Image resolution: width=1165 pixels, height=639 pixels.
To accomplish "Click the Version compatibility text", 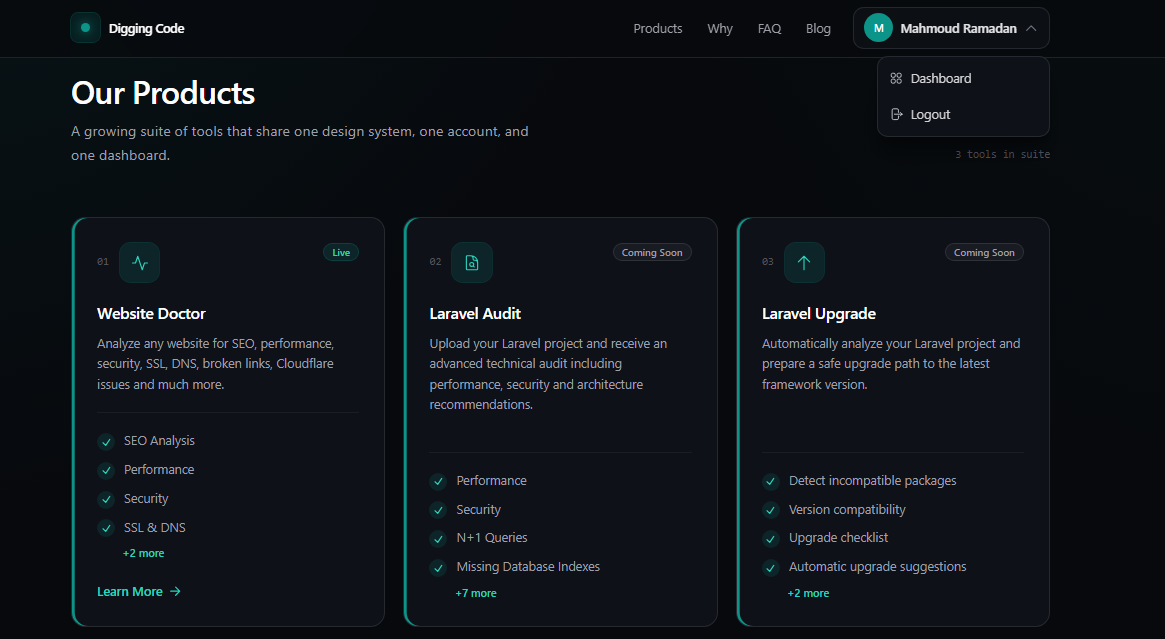I will pyautogui.click(x=847, y=510).
